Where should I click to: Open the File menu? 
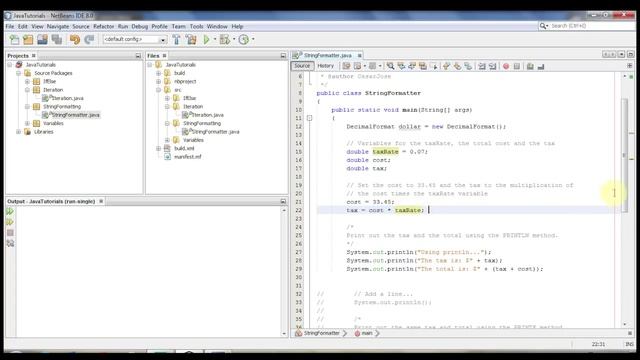[x=10, y=26]
